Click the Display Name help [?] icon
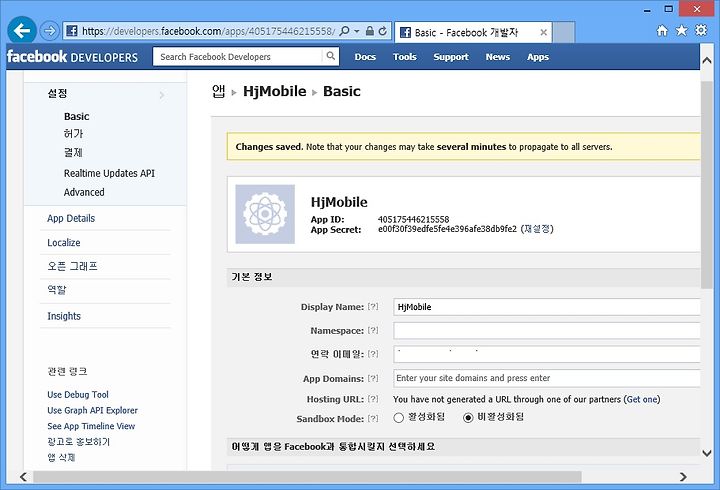This screenshot has width=720, height=490. [373, 306]
